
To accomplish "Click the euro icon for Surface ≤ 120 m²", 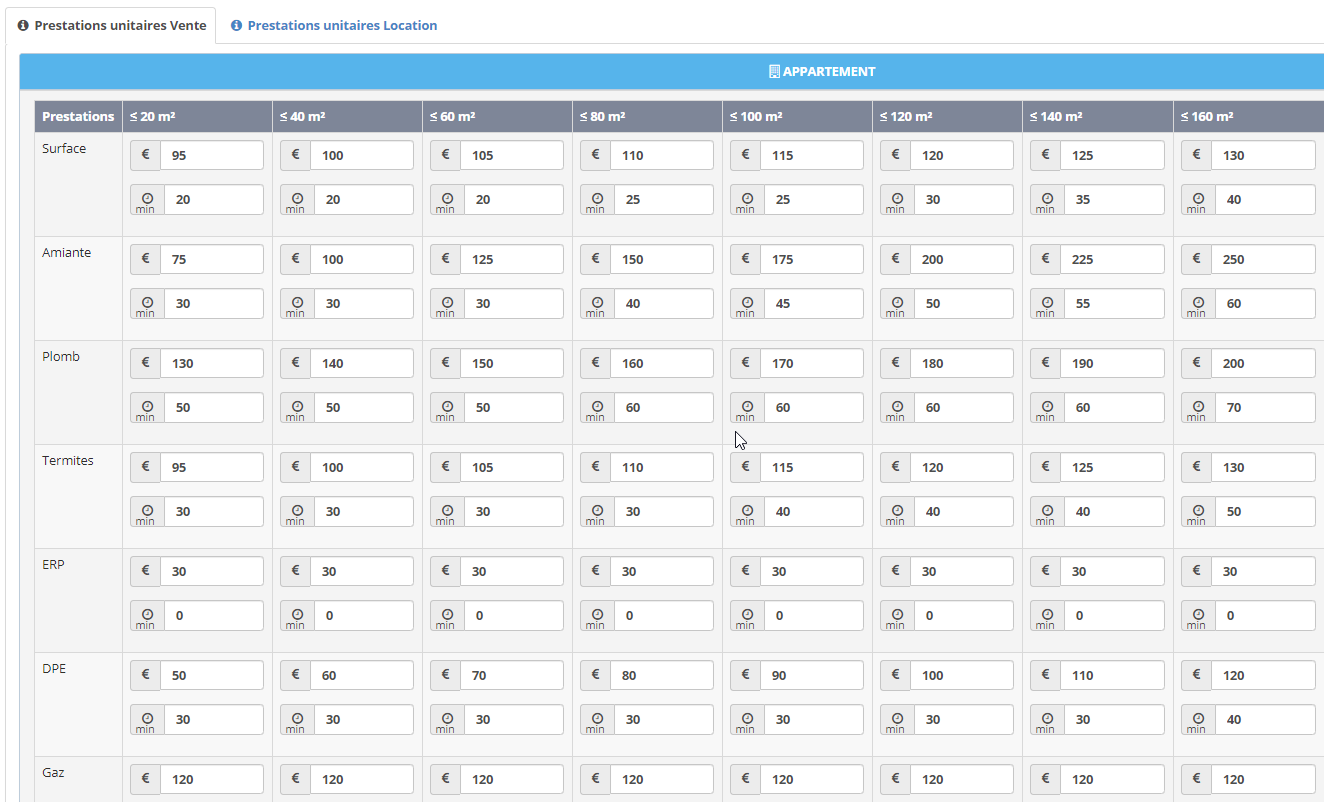I will pos(896,155).
